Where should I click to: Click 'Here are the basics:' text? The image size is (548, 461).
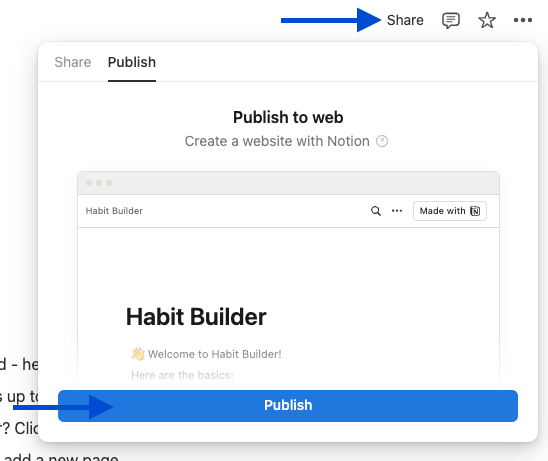[182, 375]
